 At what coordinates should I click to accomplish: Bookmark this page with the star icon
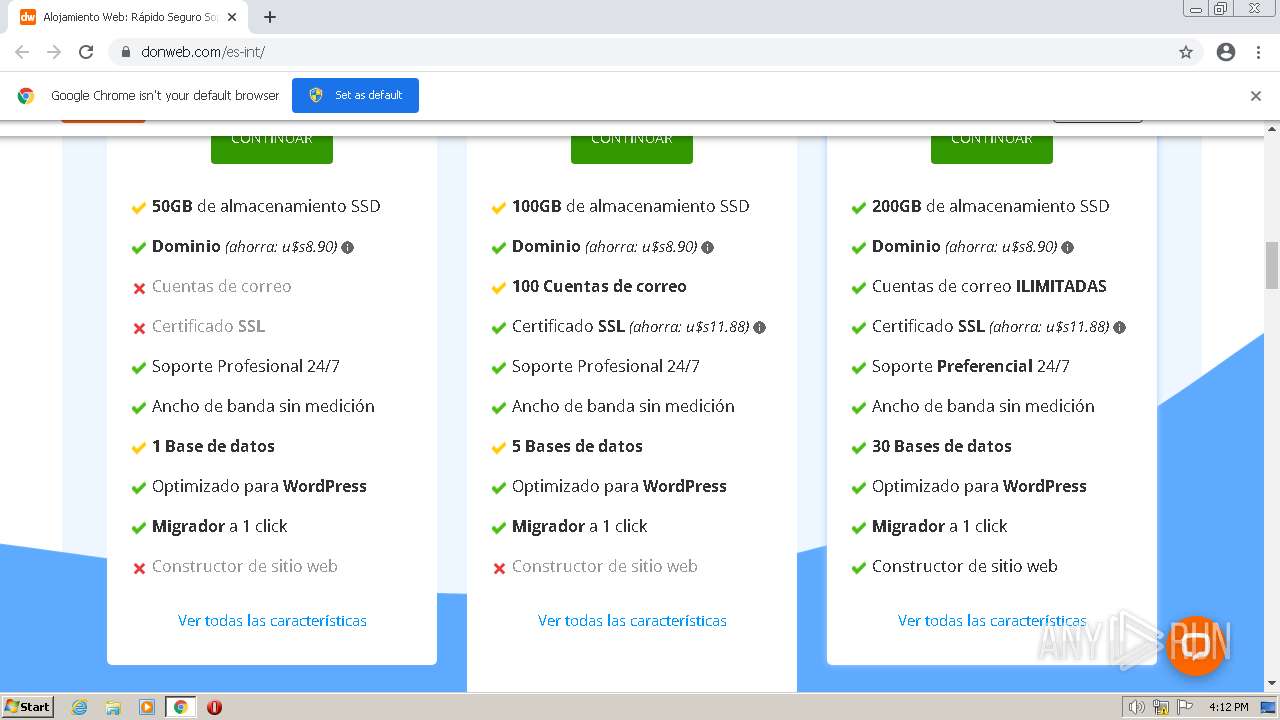pyautogui.click(x=1186, y=52)
